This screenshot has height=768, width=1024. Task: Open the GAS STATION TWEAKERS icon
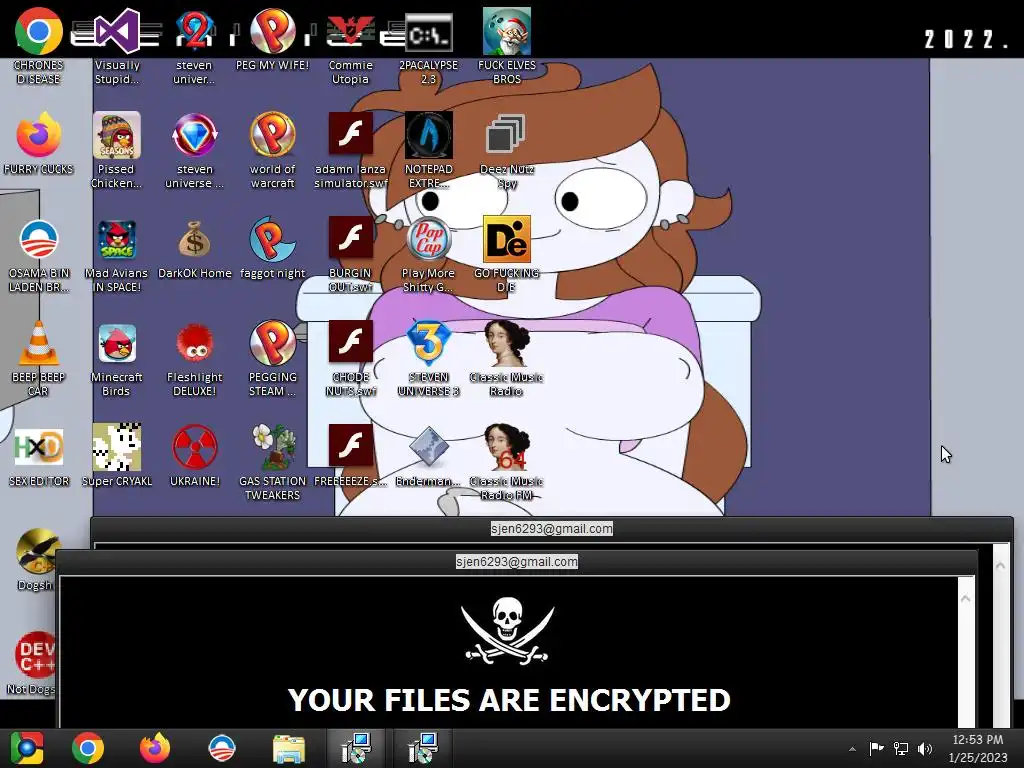pos(272,447)
